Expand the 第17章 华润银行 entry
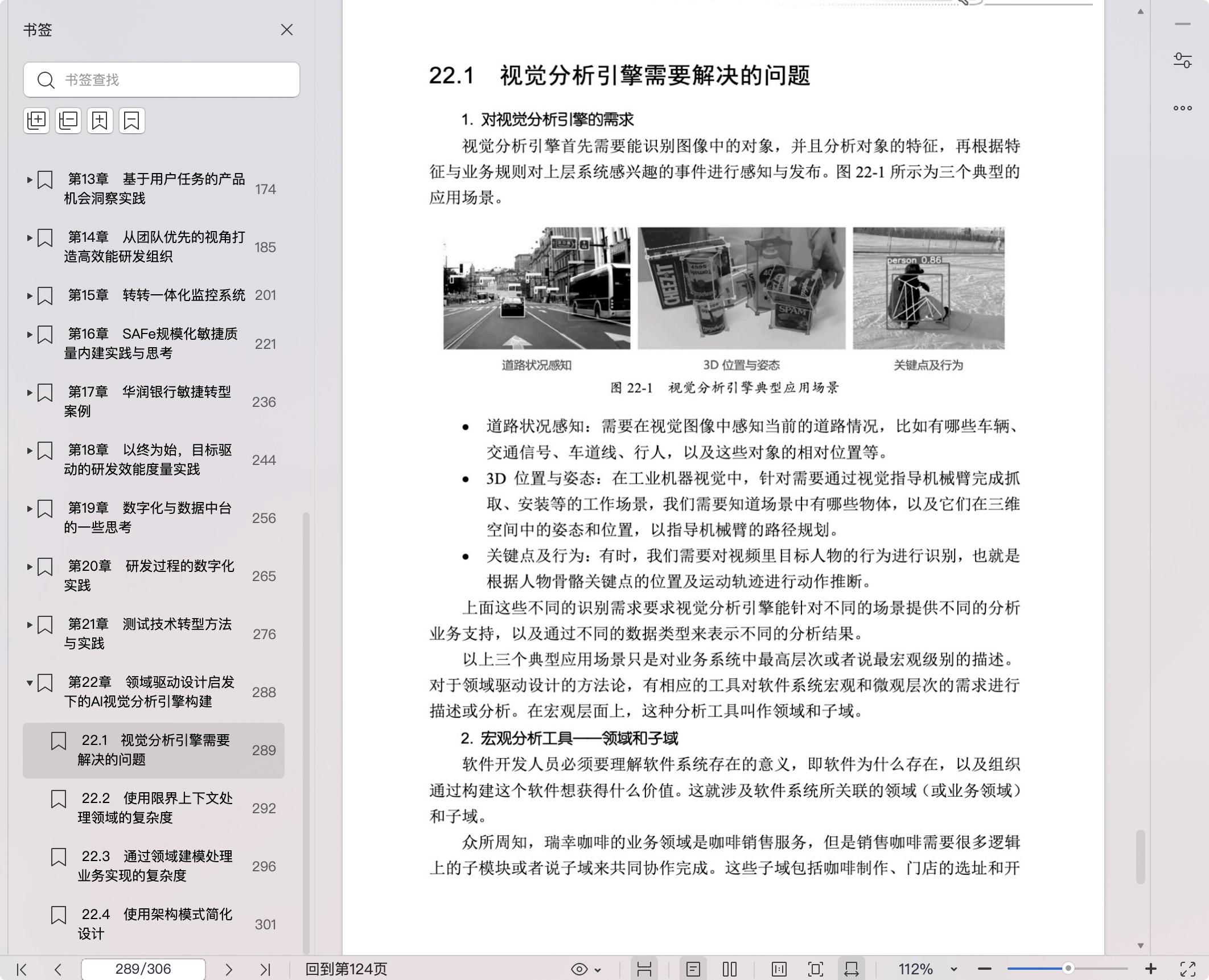1209x980 pixels. tap(30, 393)
